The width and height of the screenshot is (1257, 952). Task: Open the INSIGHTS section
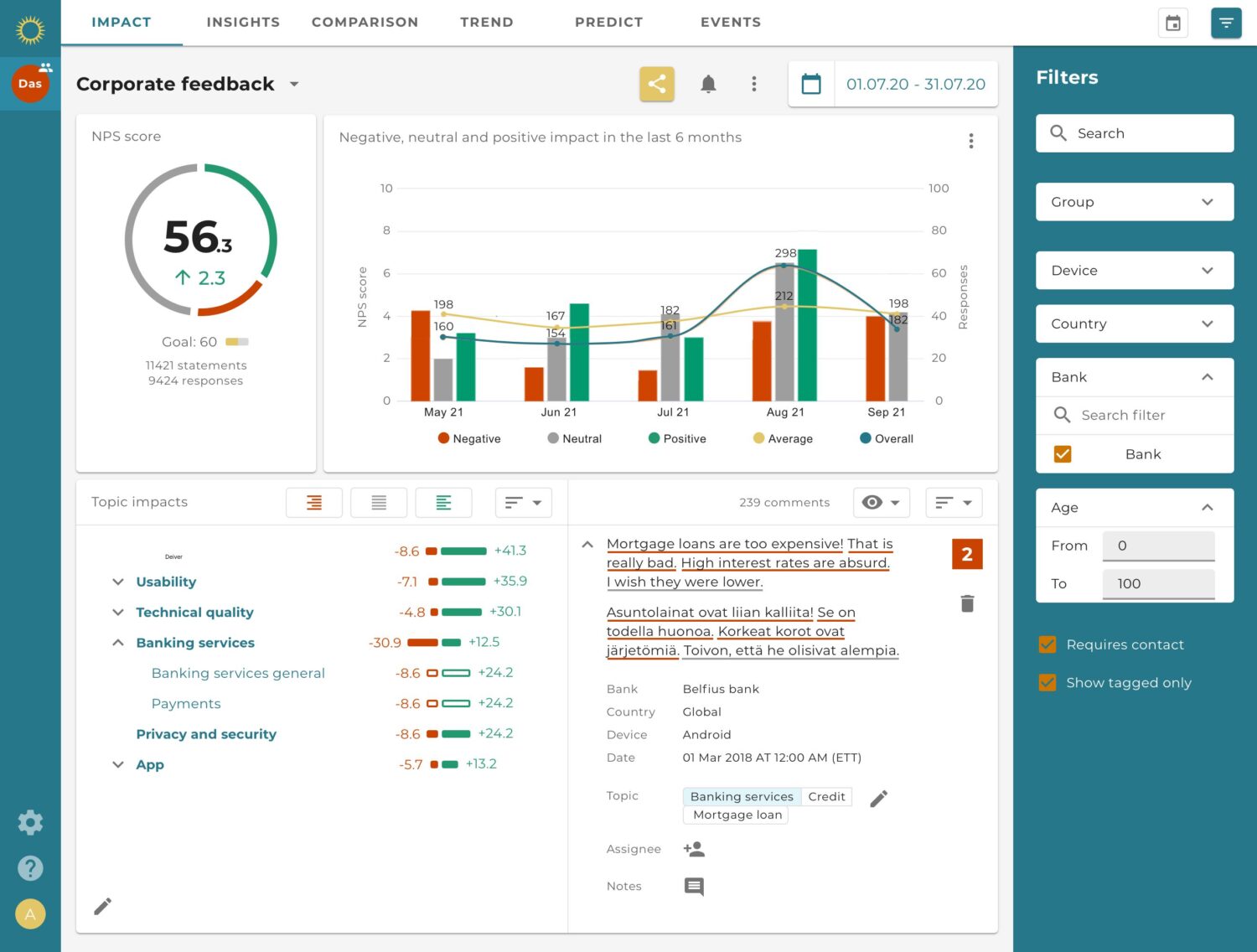pos(243,22)
